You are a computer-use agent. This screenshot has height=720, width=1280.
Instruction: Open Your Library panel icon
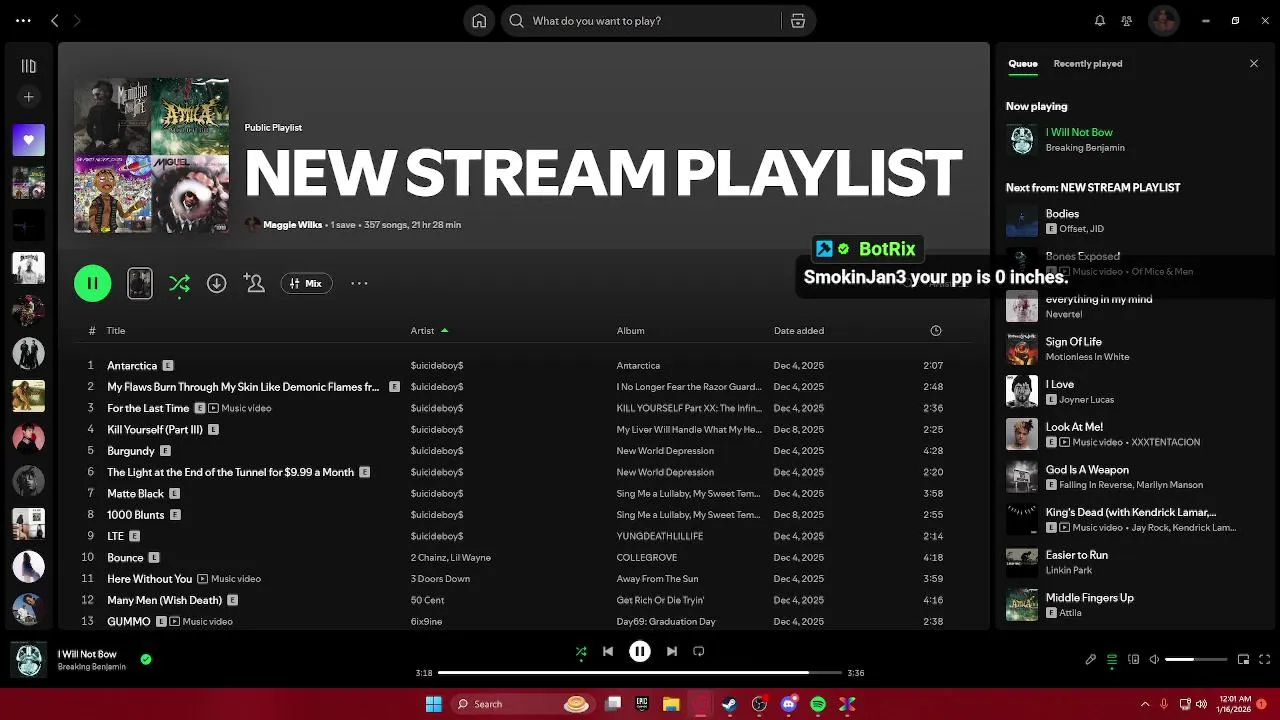click(28, 66)
